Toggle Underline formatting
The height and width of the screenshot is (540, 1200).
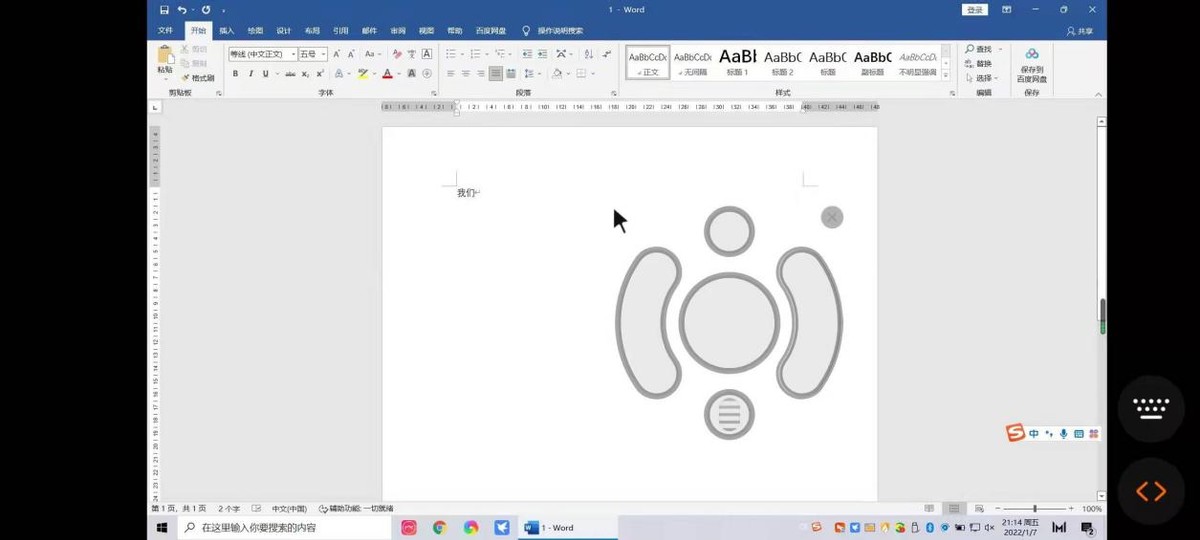point(265,74)
